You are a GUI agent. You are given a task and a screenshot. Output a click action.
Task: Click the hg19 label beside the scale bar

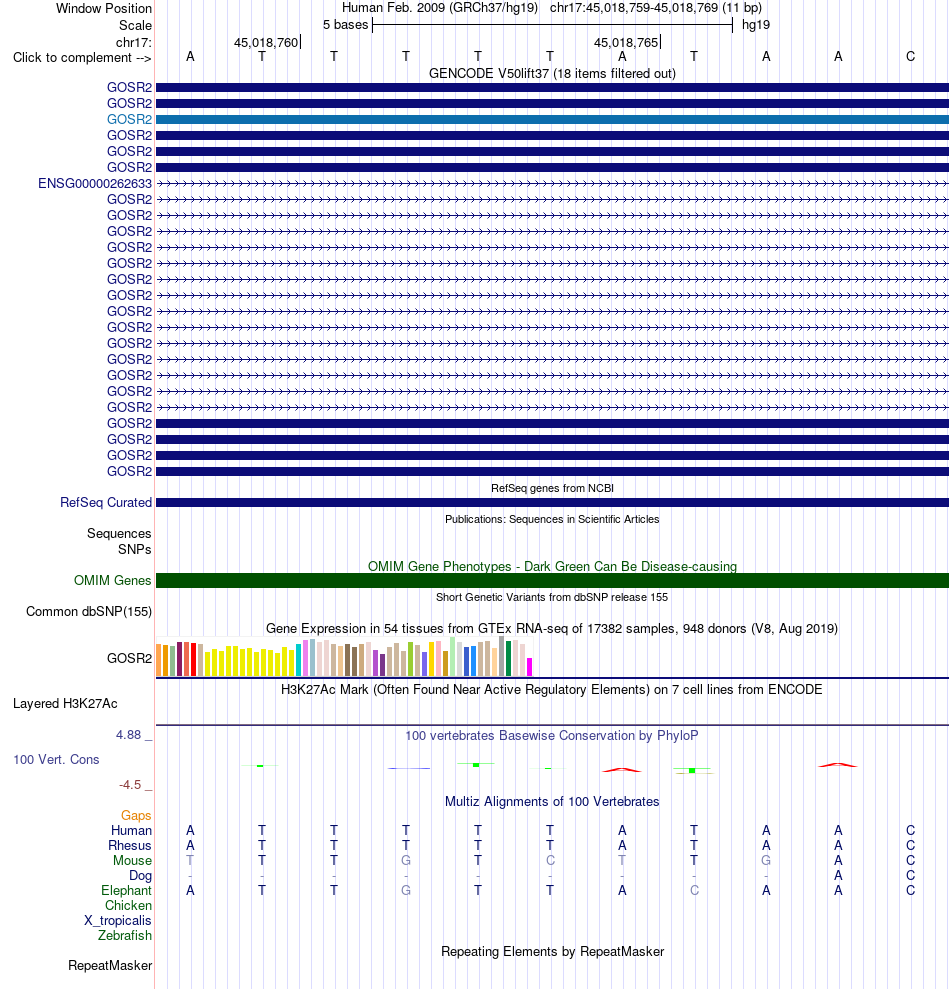tap(756, 25)
